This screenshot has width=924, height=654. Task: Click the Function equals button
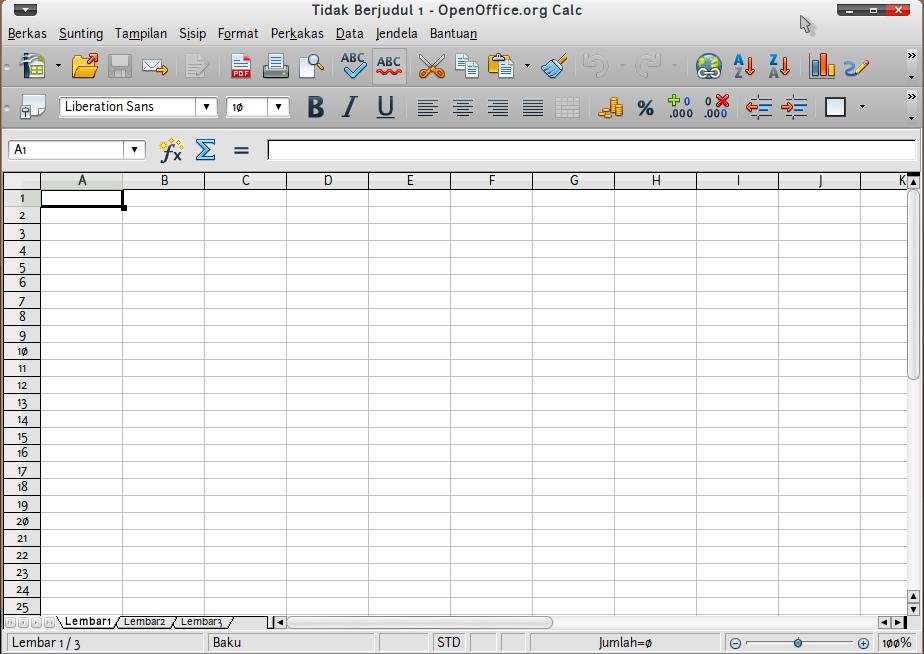241,151
